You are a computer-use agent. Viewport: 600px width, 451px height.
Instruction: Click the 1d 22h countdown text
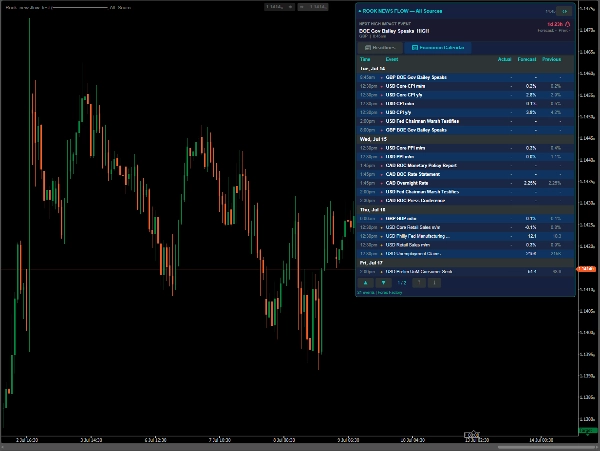[x=556, y=24]
